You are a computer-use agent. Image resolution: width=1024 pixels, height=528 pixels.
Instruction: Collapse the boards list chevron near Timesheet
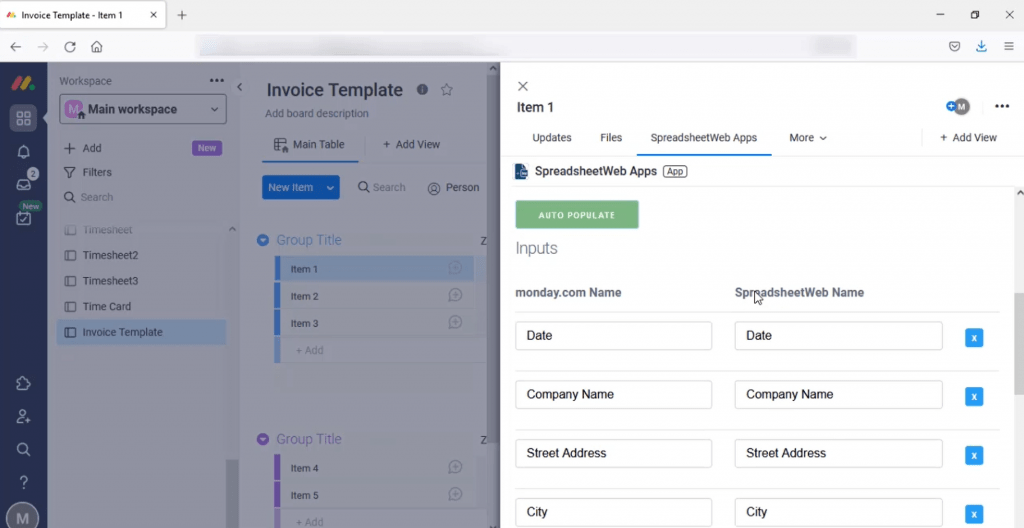pos(232,229)
